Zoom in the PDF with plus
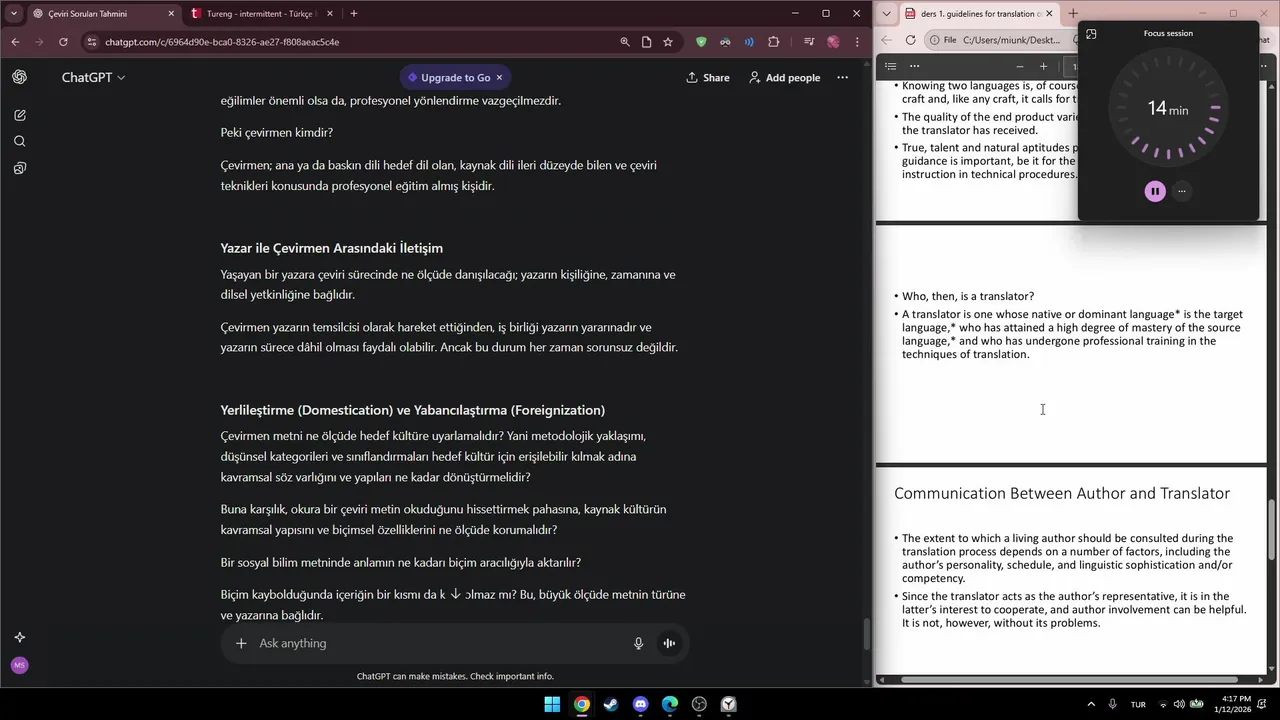 click(x=1043, y=66)
